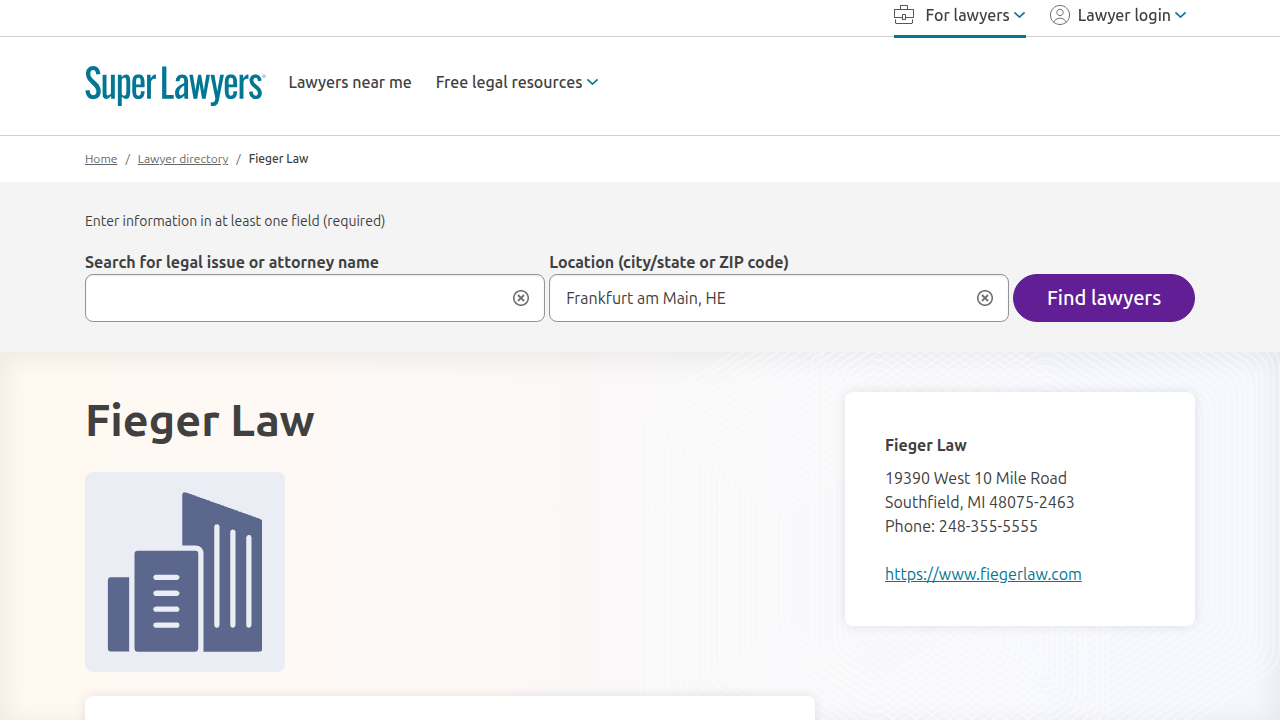
Task: Open Lawyers near me
Action: [350, 82]
